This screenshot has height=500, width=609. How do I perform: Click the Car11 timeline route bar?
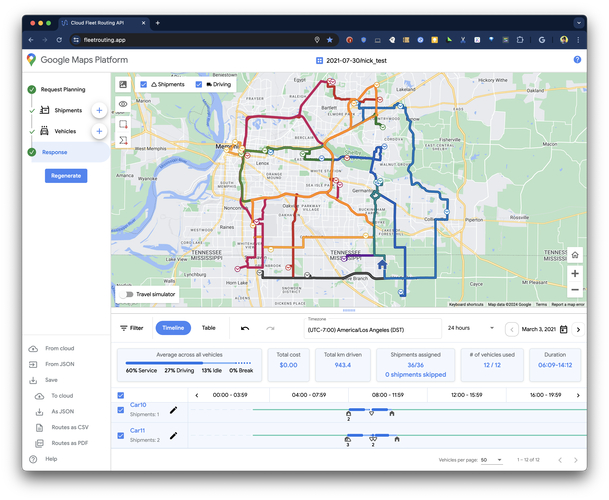pos(368,435)
